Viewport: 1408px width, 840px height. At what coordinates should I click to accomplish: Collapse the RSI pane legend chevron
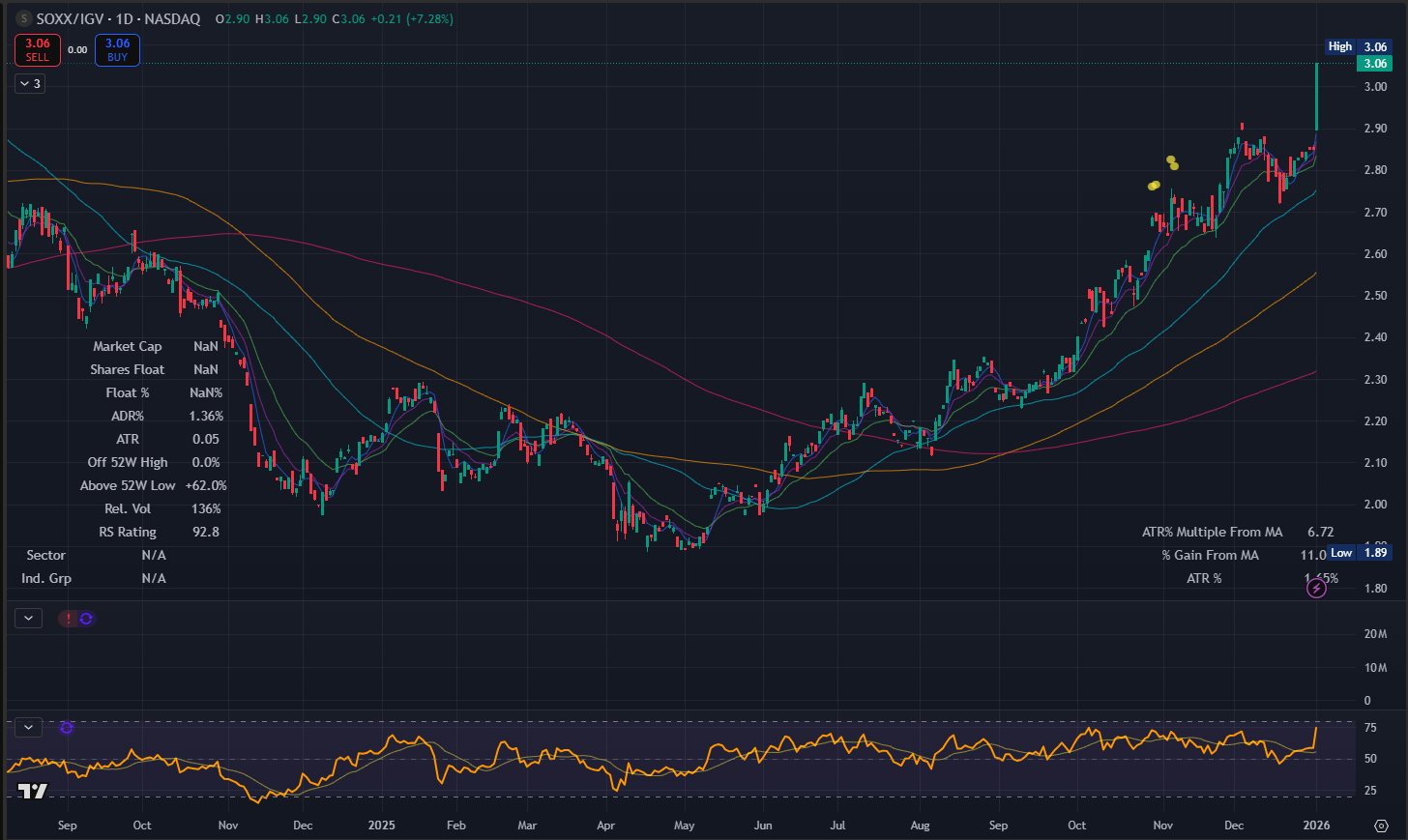click(x=28, y=727)
